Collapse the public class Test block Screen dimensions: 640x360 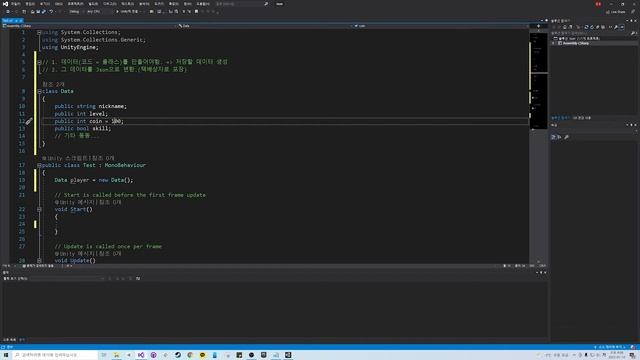39,165
